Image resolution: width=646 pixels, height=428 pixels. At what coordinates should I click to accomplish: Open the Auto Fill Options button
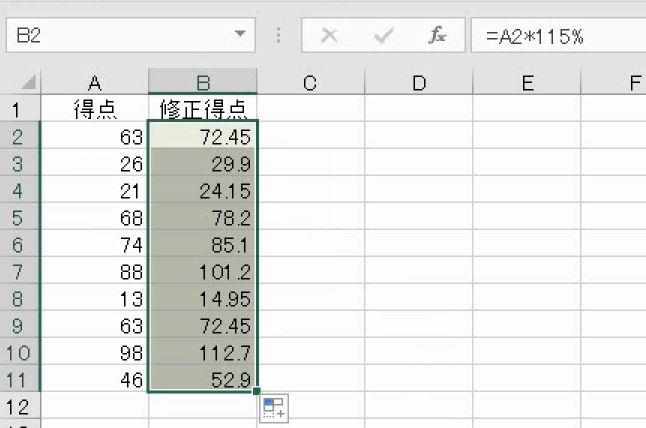pos(274,408)
